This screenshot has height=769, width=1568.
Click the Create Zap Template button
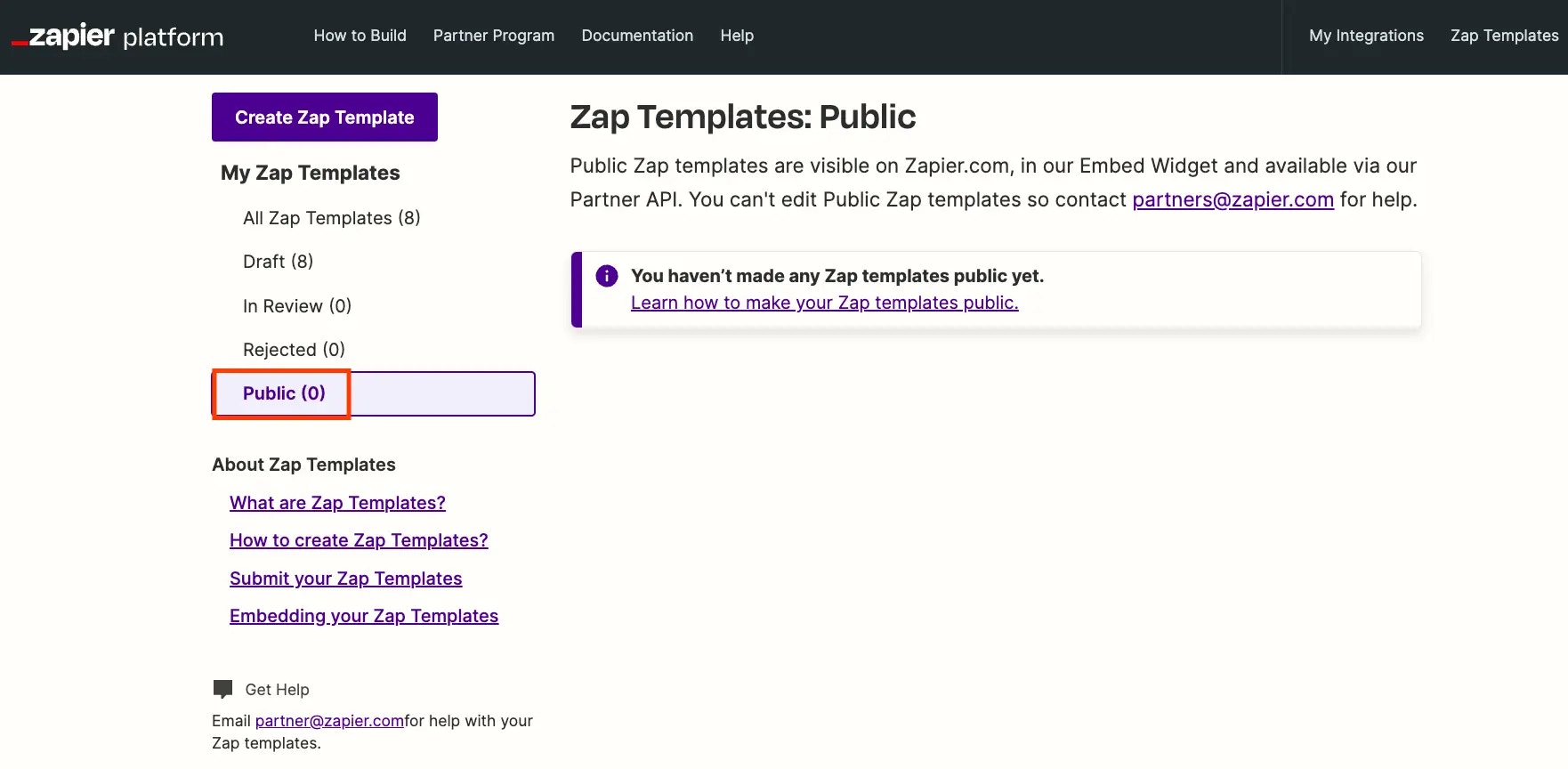pyautogui.click(x=325, y=117)
